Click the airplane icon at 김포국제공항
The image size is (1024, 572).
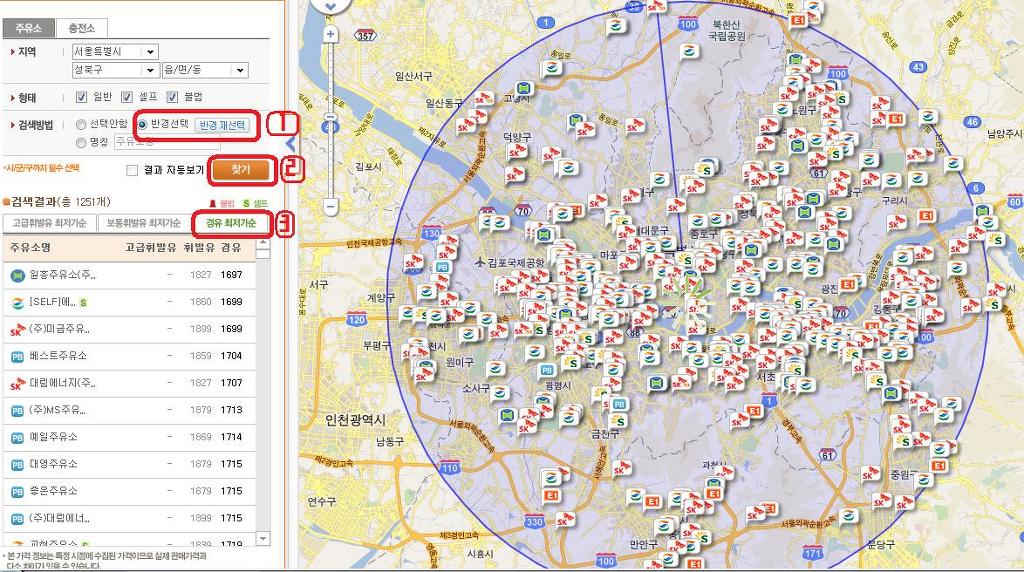tap(481, 262)
